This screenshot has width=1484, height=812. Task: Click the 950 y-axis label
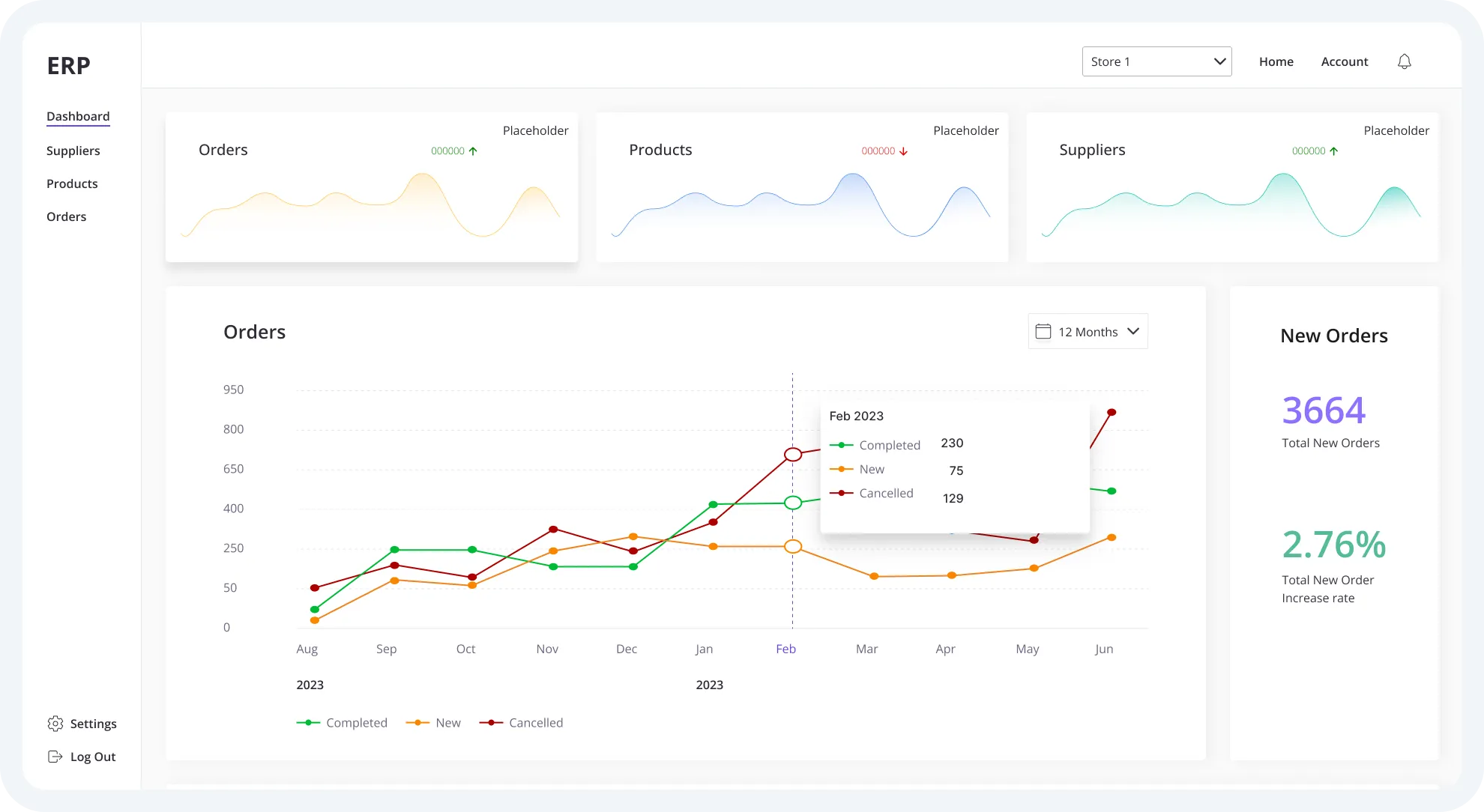pos(233,390)
